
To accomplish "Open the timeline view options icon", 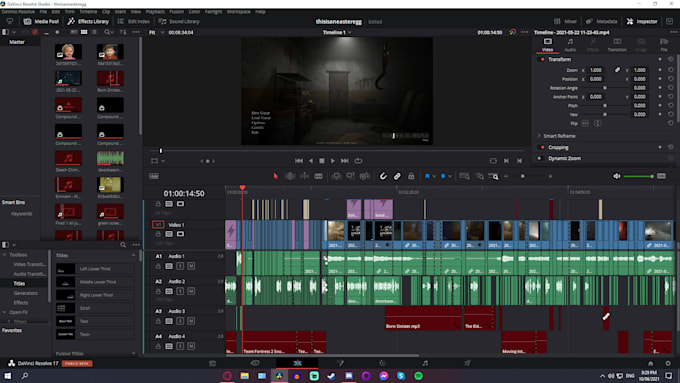I will (154, 176).
